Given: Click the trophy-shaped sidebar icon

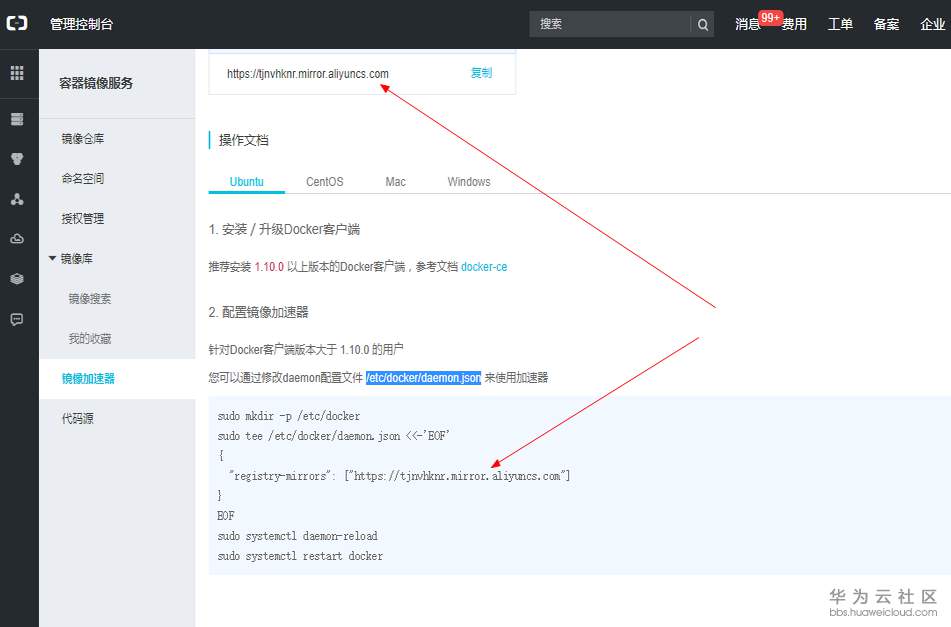Looking at the screenshot, I should (x=17, y=159).
